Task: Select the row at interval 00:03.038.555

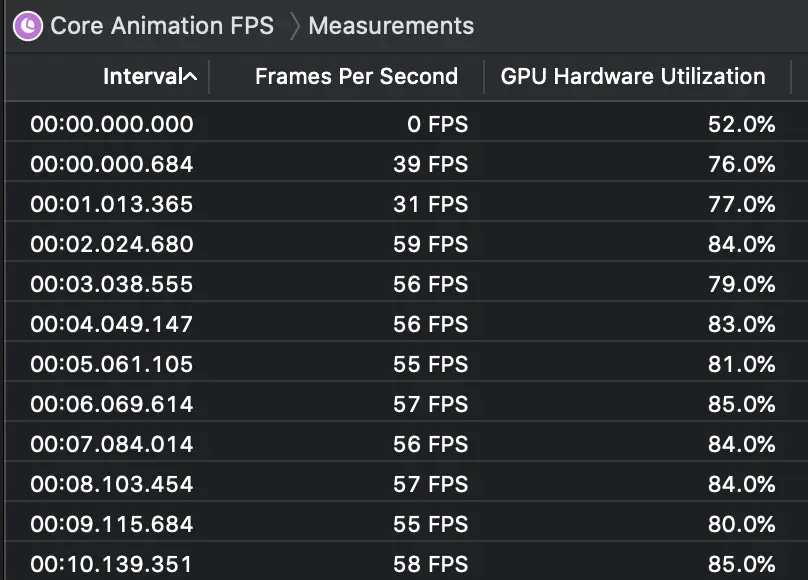Action: (x=112, y=284)
